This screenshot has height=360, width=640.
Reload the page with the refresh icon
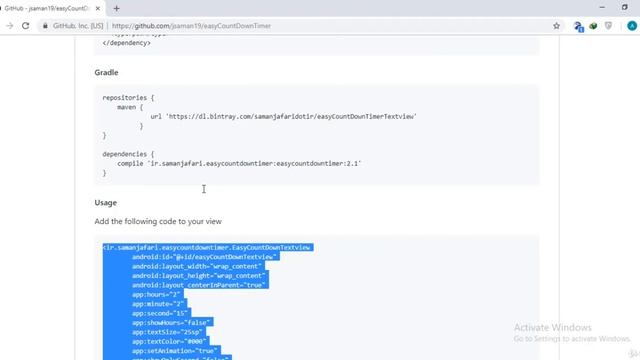(25, 26)
